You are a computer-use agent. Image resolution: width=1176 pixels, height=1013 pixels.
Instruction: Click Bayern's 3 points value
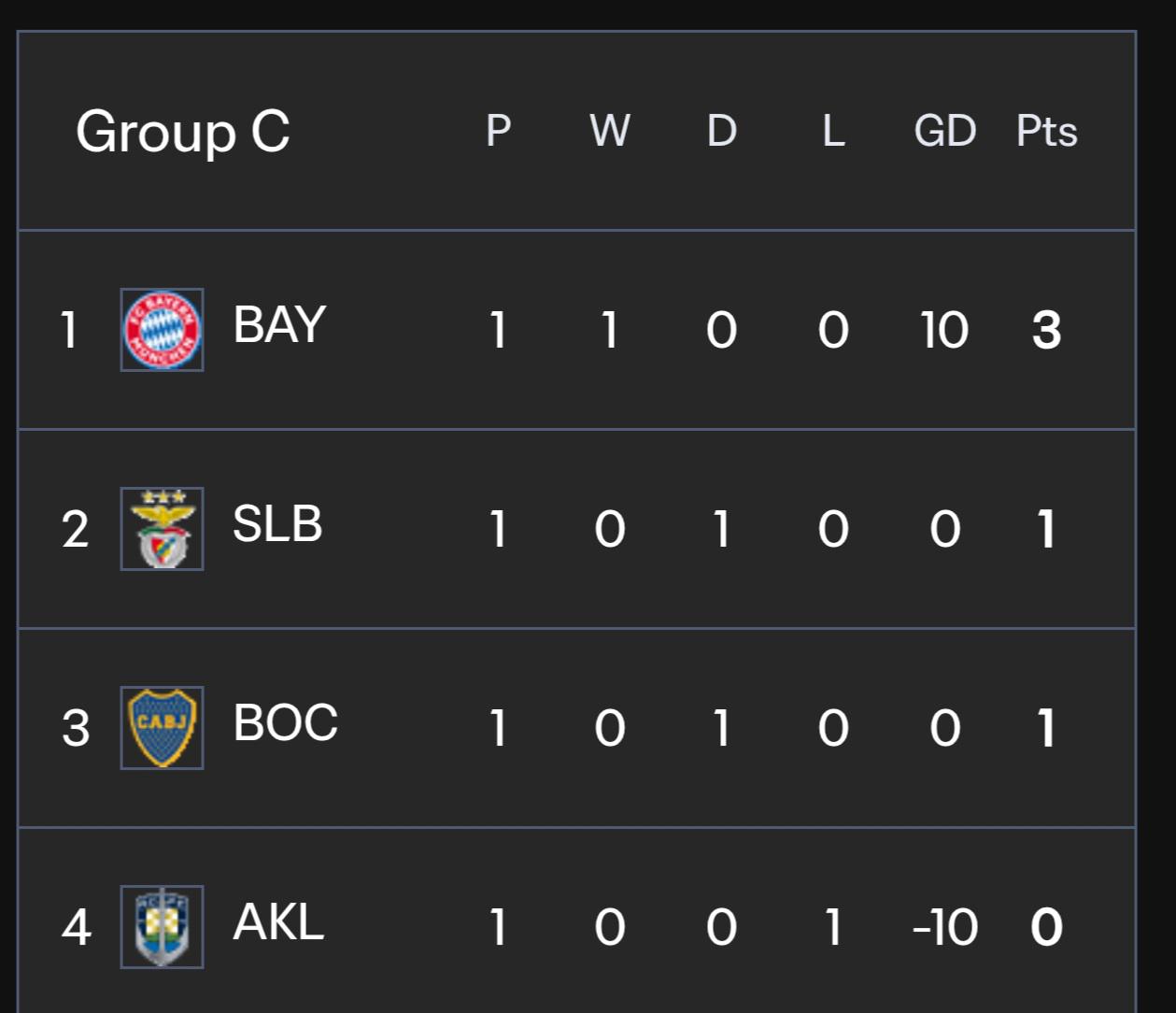(x=1047, y=331)
